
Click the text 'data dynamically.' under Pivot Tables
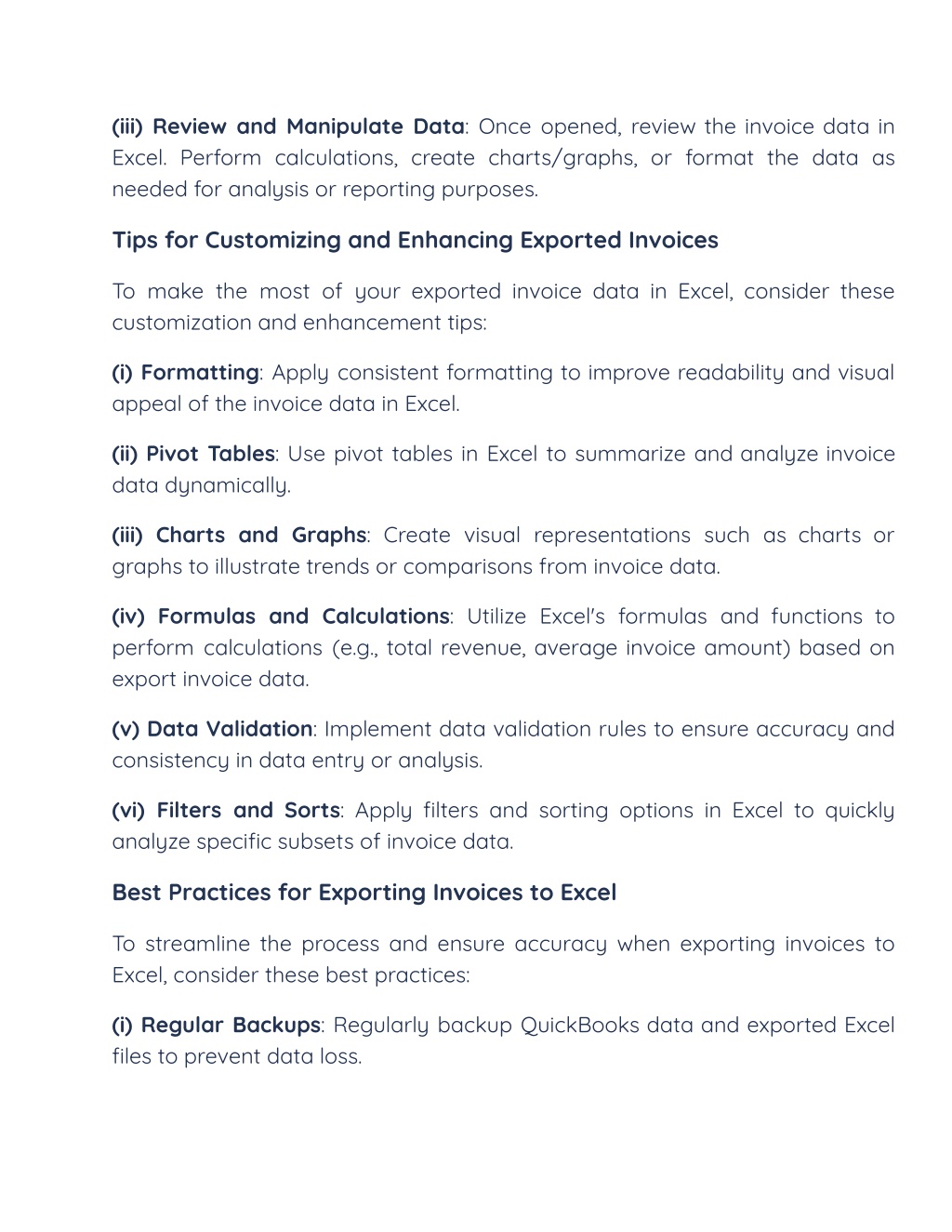(x=202, y=485)
